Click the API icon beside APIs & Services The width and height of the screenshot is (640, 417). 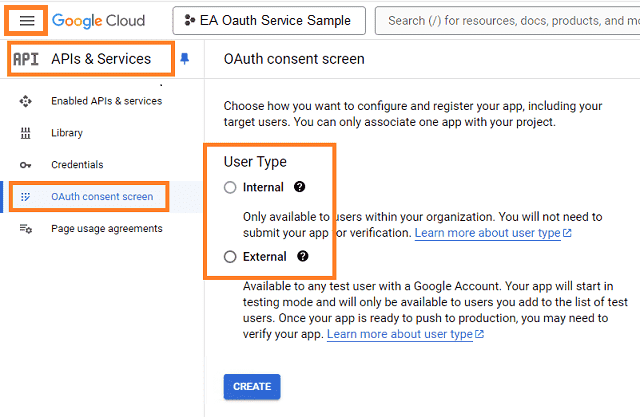25,59
